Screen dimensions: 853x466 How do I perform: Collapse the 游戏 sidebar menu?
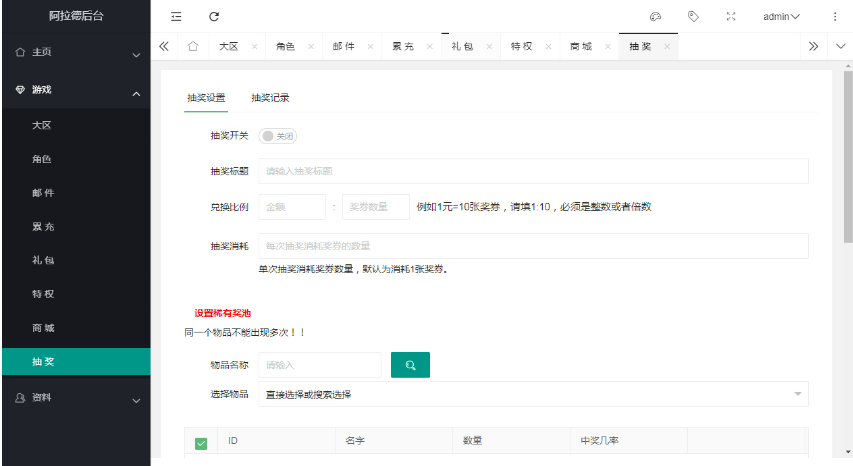pyautogui.click(x=76, y=90)
